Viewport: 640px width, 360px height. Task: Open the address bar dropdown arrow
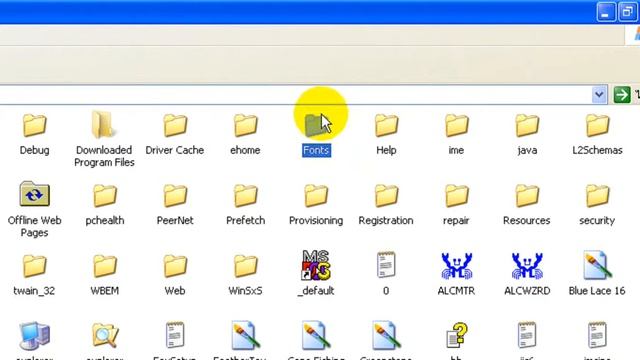[599, 95]
